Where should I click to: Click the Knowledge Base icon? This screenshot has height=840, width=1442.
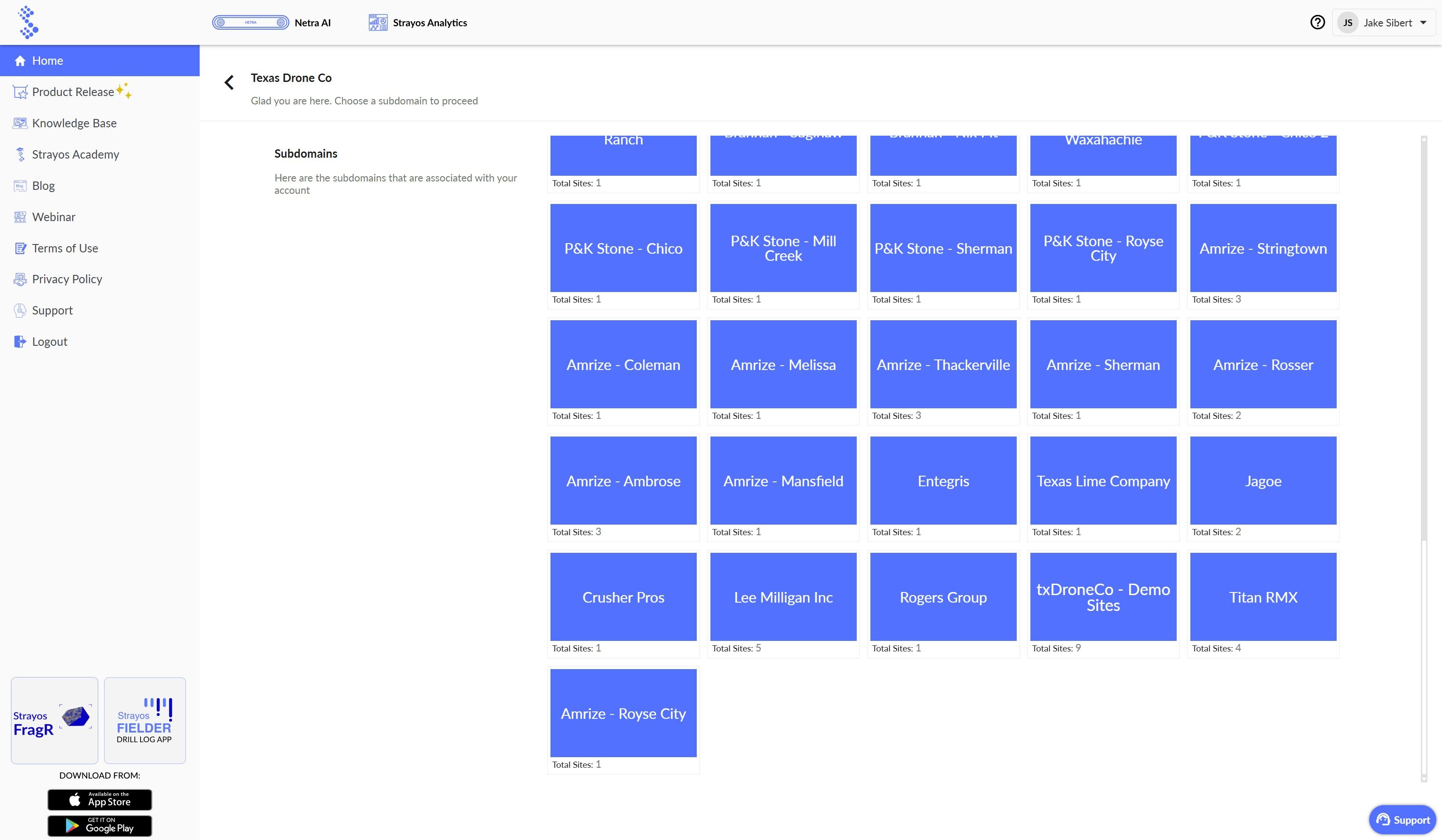tap(20, 123)
